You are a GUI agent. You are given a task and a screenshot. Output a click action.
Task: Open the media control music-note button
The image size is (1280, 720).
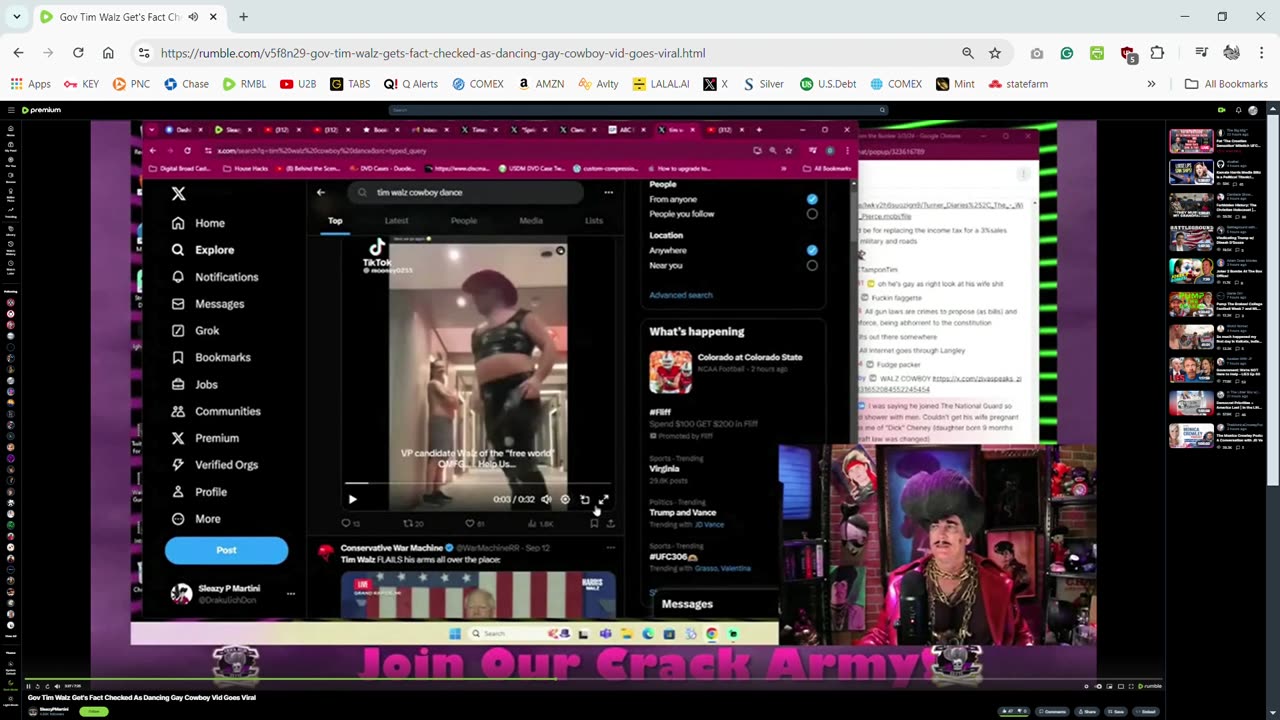pos(1201,53)
